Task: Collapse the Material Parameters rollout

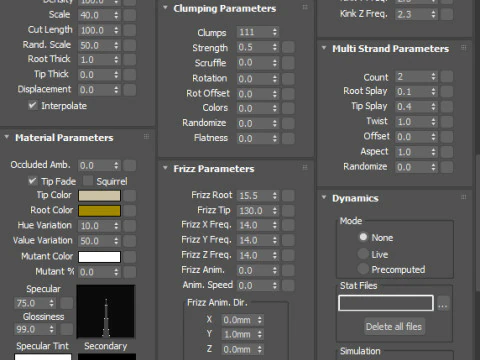Action: pos(7,137)
